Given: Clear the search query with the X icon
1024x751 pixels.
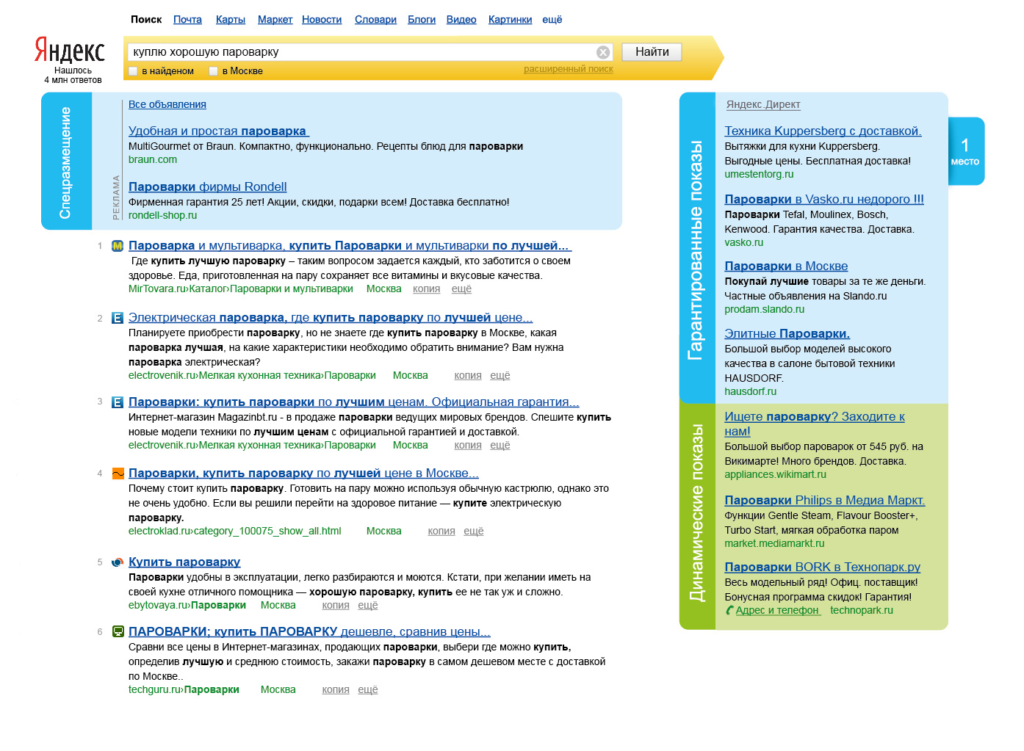Looking at the screenshot, I should point(603,52).
